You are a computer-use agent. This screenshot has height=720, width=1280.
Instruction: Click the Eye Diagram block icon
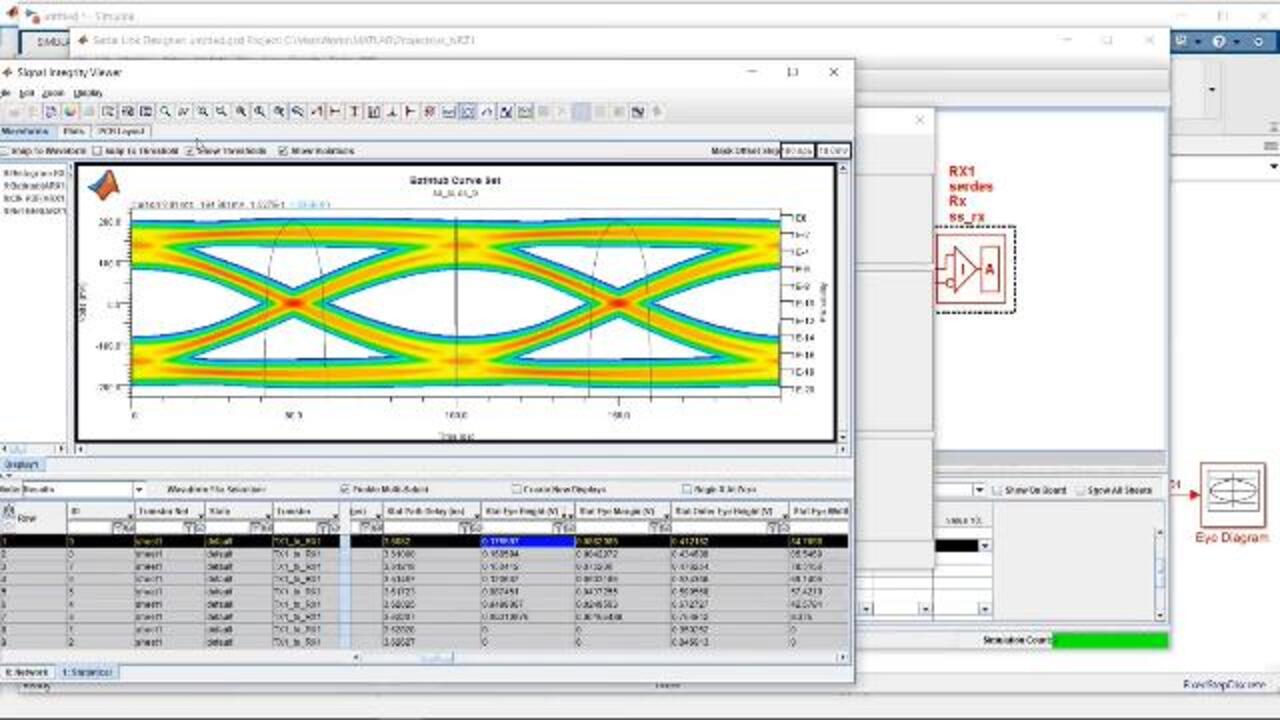pos(1232,495)
